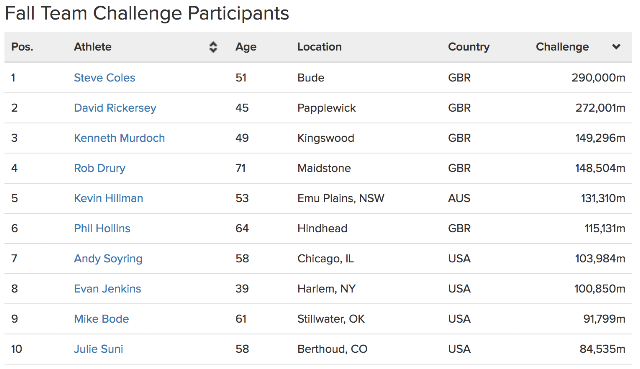Open Steve Coles athlete profile
This screenshot has width=640, height=369.
(x=104, y=78)
